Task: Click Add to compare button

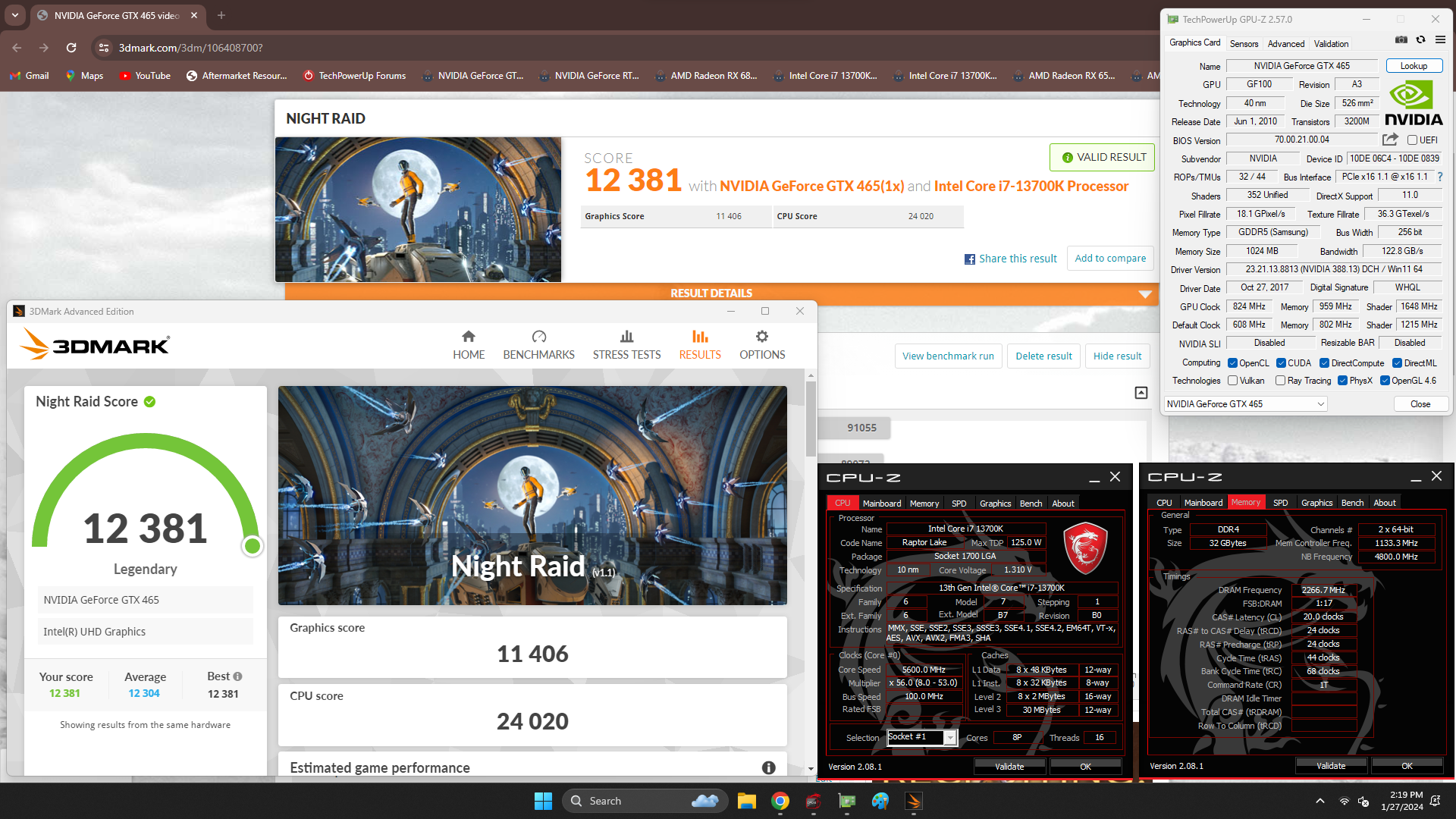Action: 1110,259
